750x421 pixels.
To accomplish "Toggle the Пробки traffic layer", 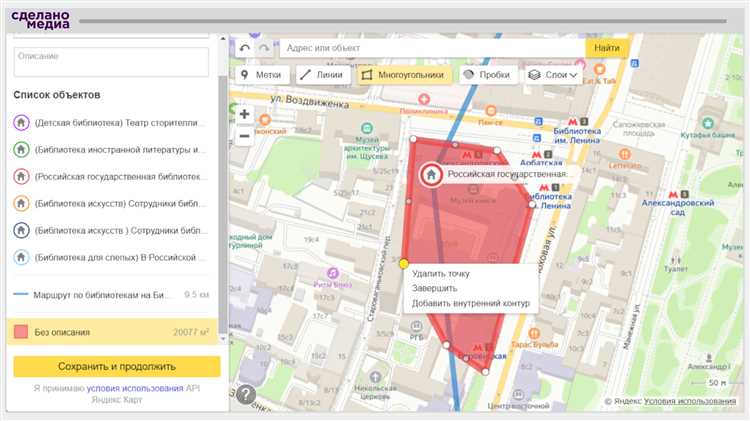I will click(488, 75).
